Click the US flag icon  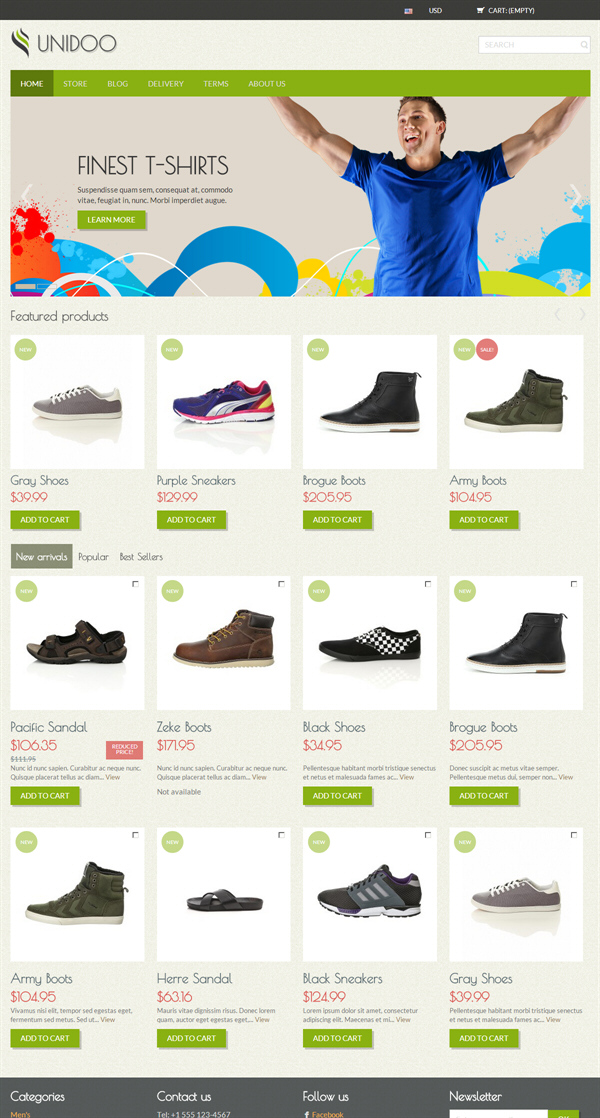[x=408, y=11]
